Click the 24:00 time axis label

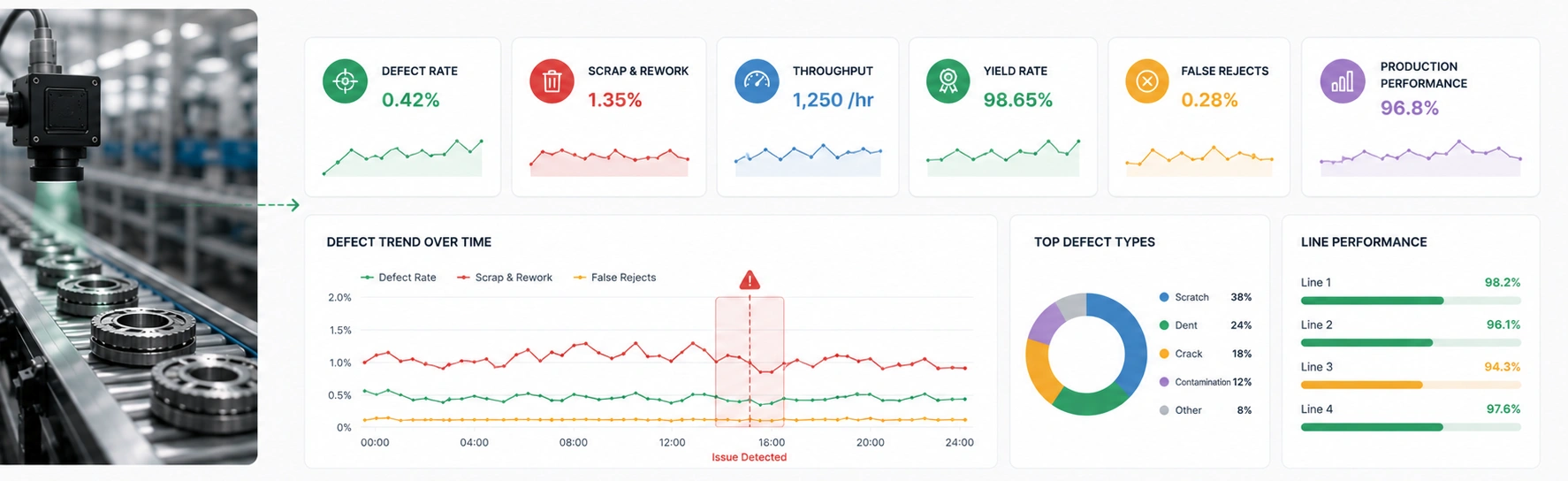pos(959,442)
